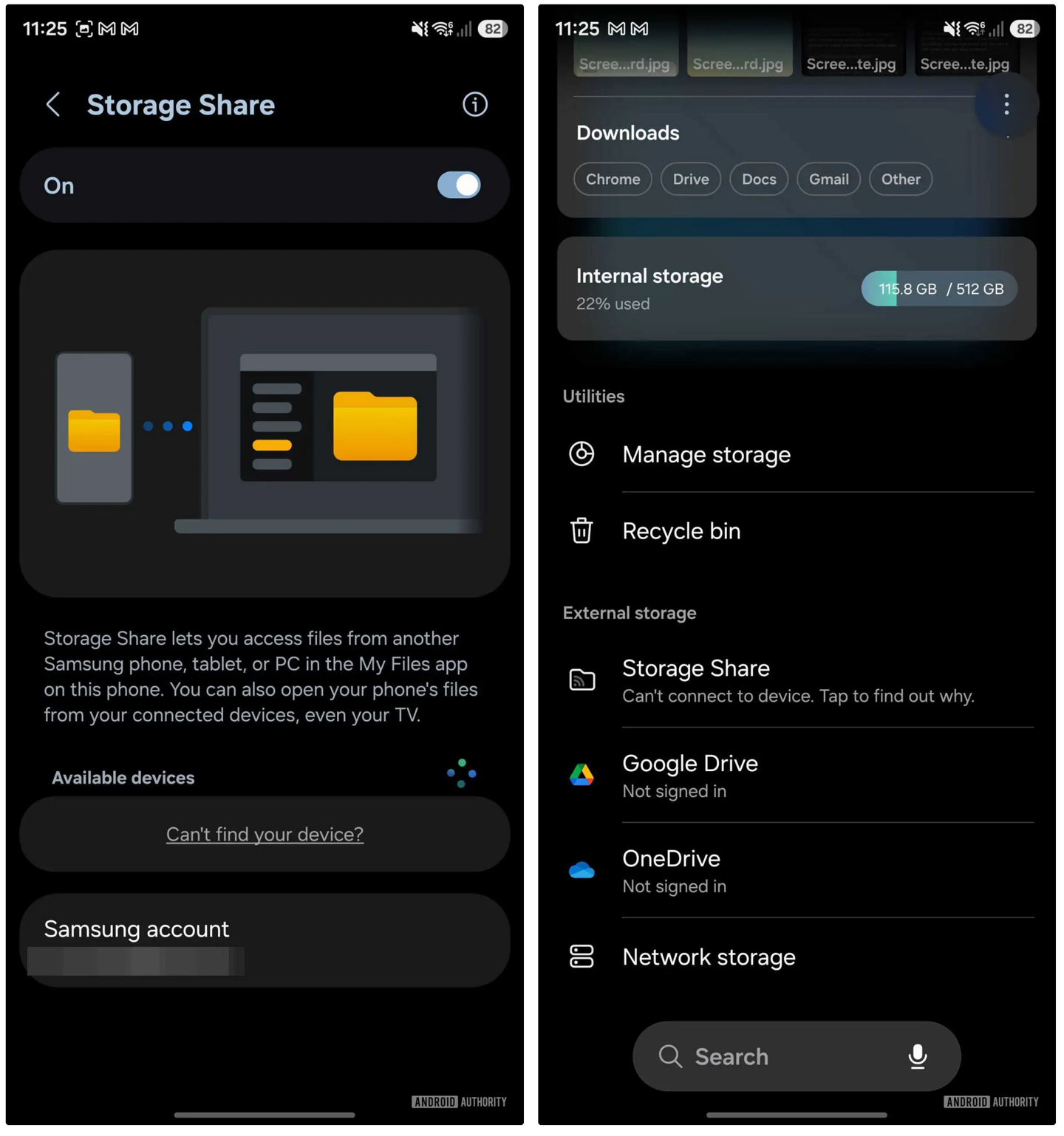Viewport: 1064px width, 1136px height.
Task: Select the Other downloads chip
Action: pyautogui.click(x=900, y=179)
